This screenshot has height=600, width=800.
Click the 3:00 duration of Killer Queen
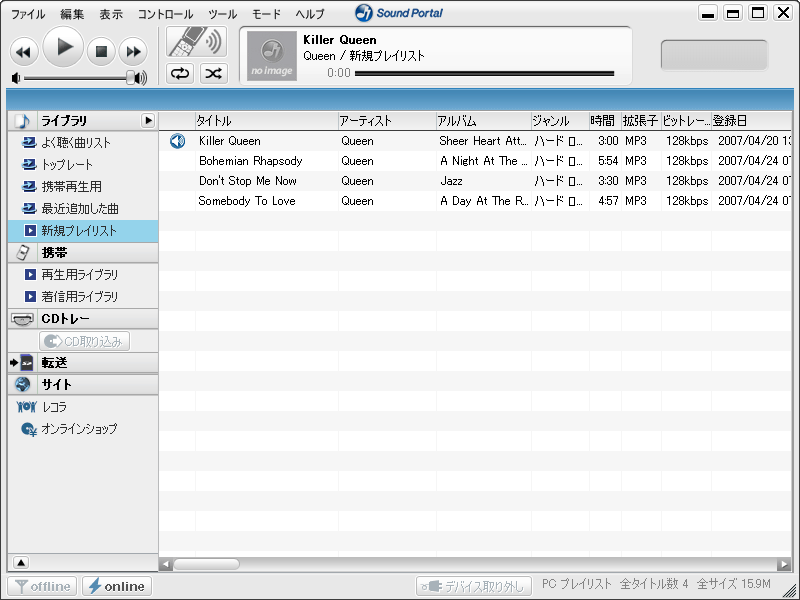coord(608,141)
